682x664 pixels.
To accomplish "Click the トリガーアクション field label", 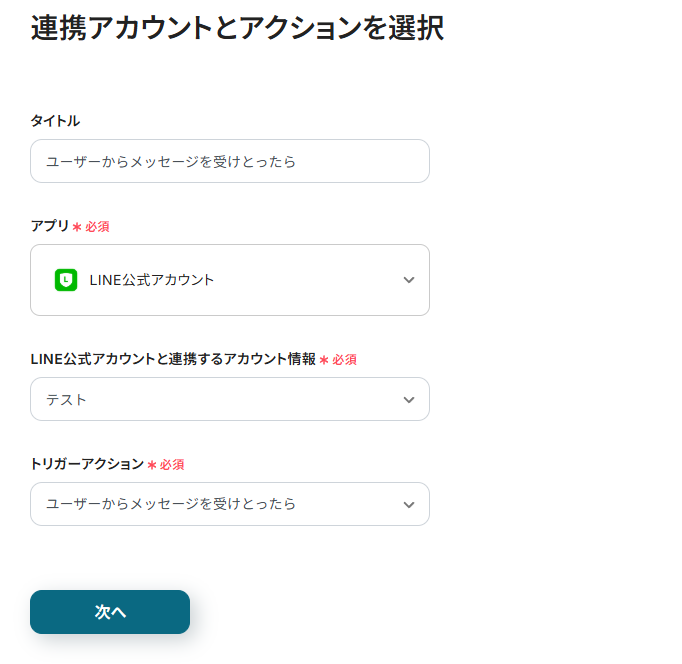I will (x=87, y=464).
